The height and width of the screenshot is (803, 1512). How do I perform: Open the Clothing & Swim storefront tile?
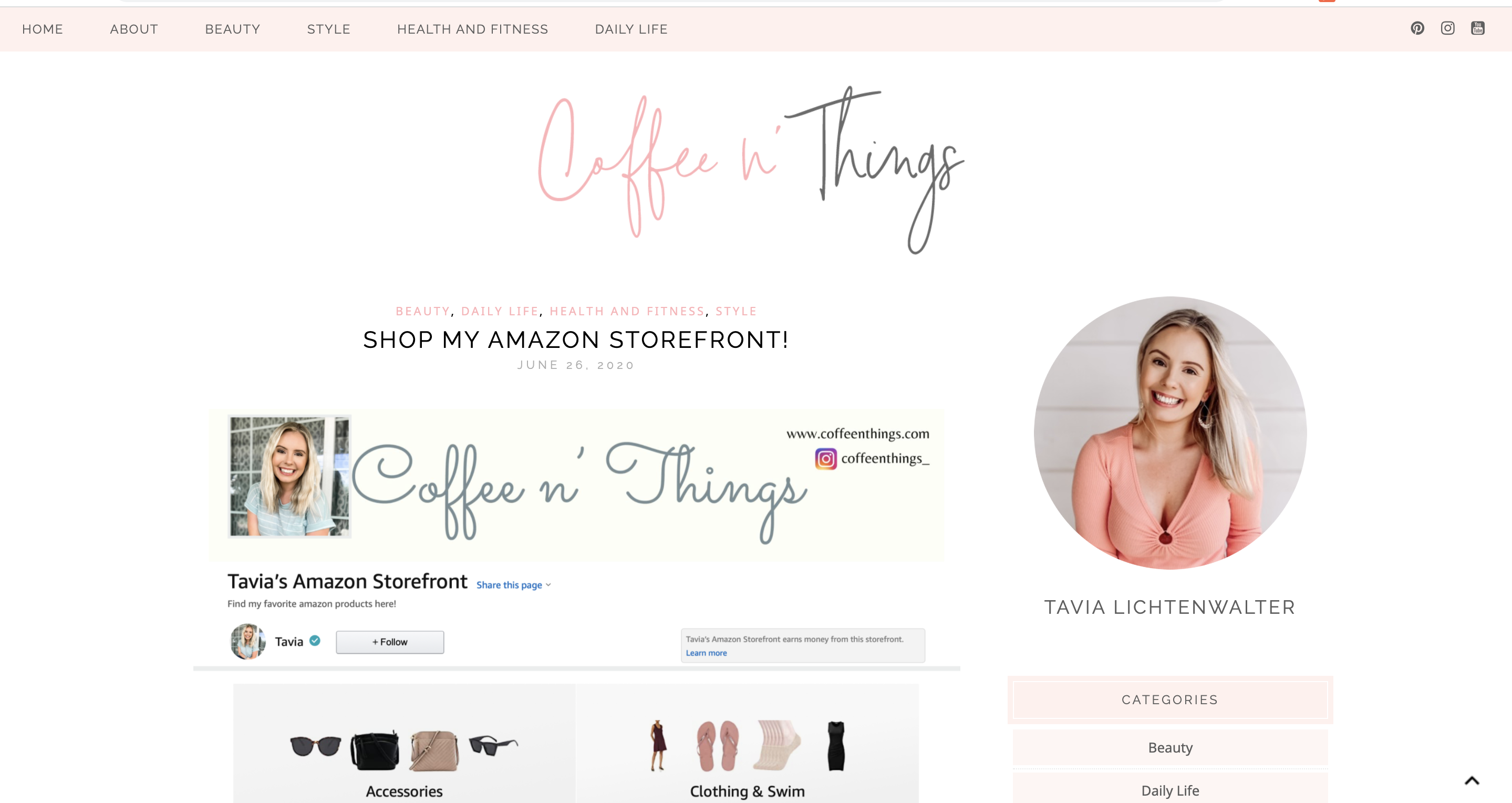pos(747,743)
